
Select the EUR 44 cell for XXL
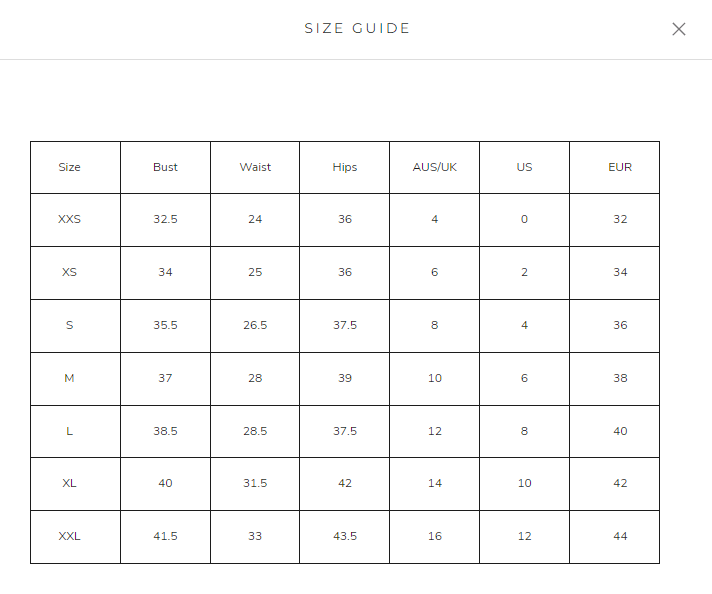[620, 536]
